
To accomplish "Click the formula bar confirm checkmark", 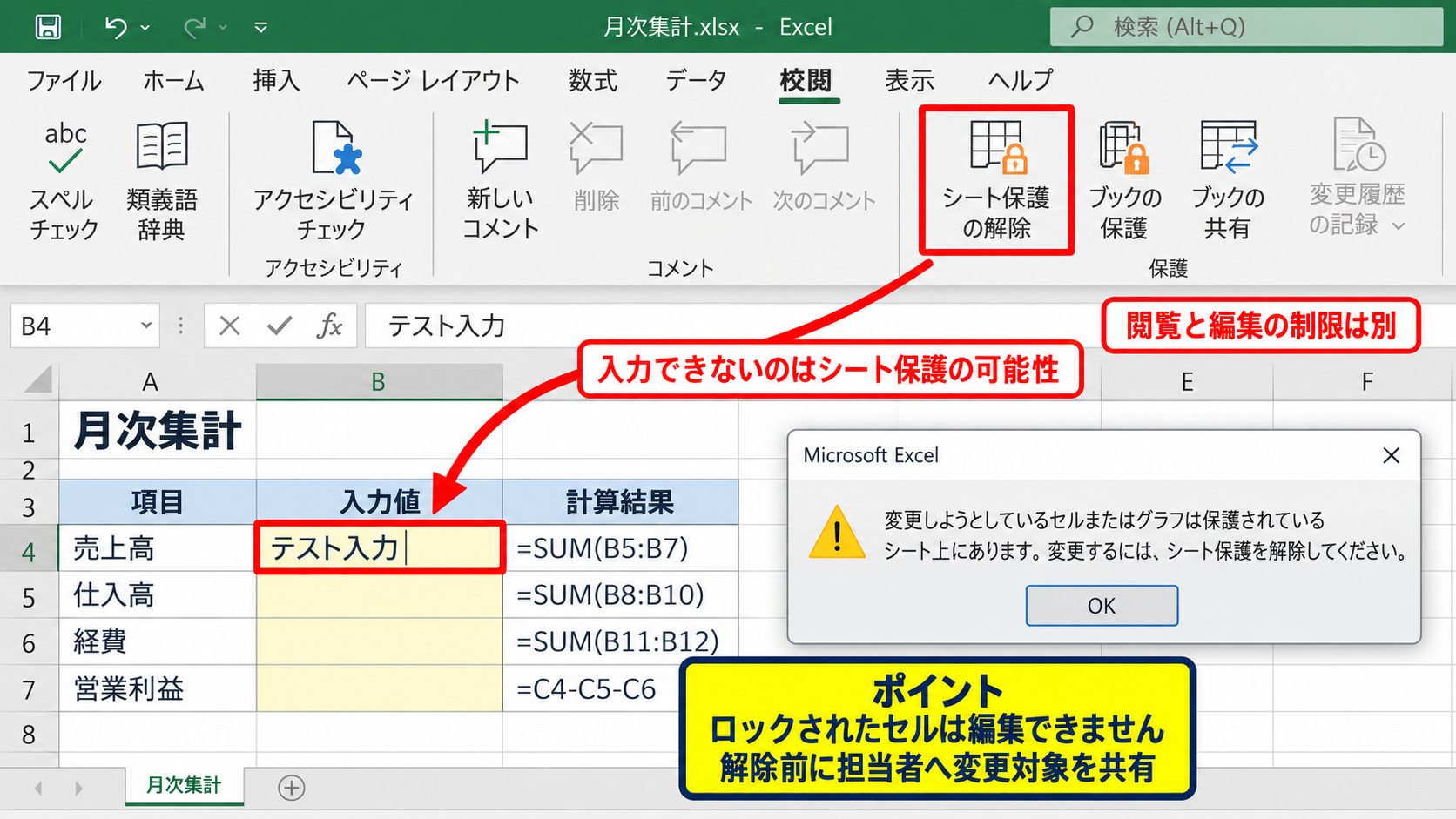I will point(280,326).
